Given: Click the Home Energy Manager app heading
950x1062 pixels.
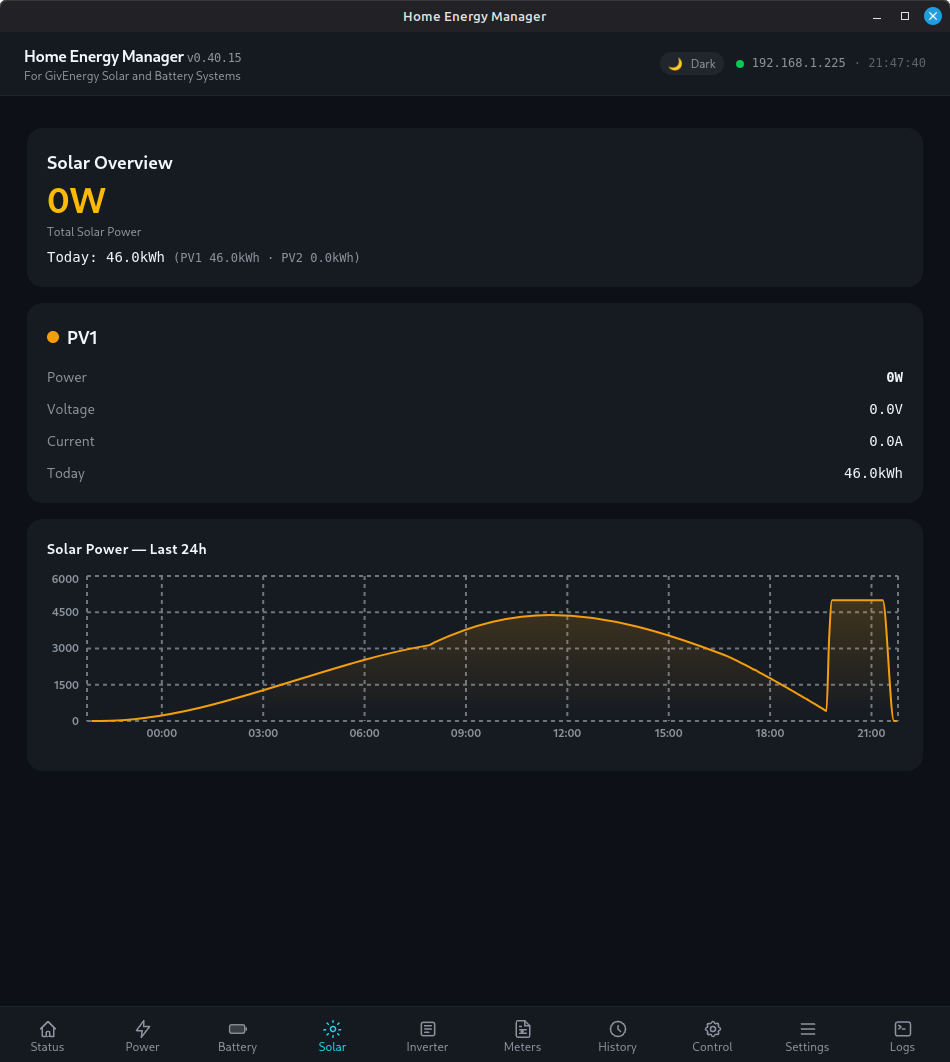Looking at the screenshot, I should 104,57.
